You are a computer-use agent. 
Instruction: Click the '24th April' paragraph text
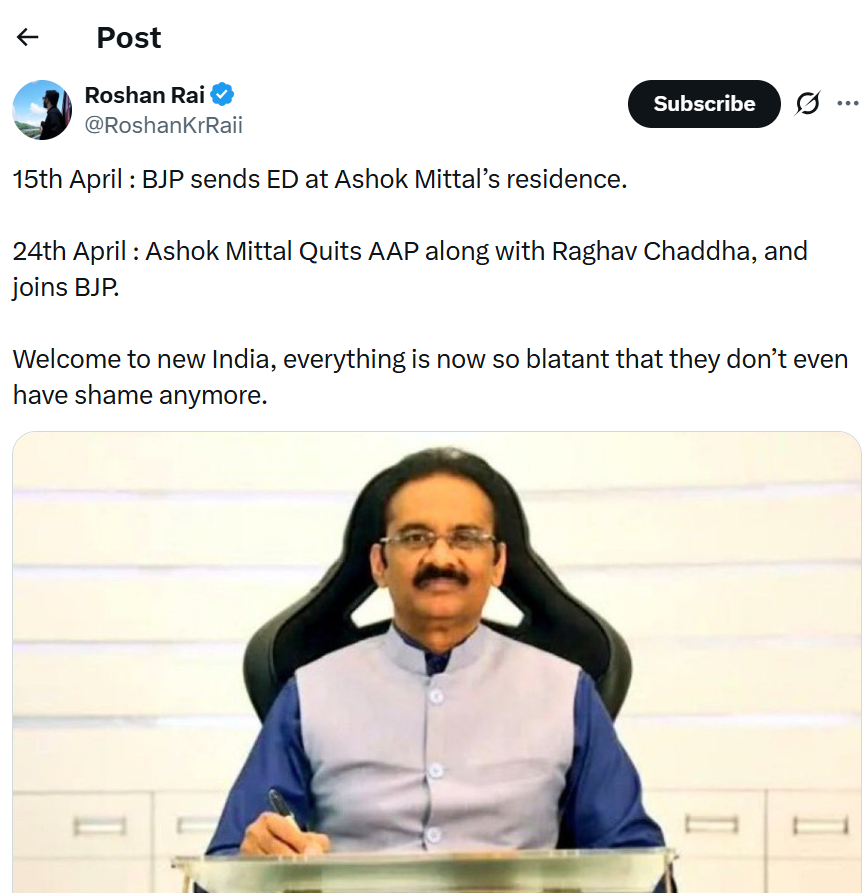(x=410, y=269)
